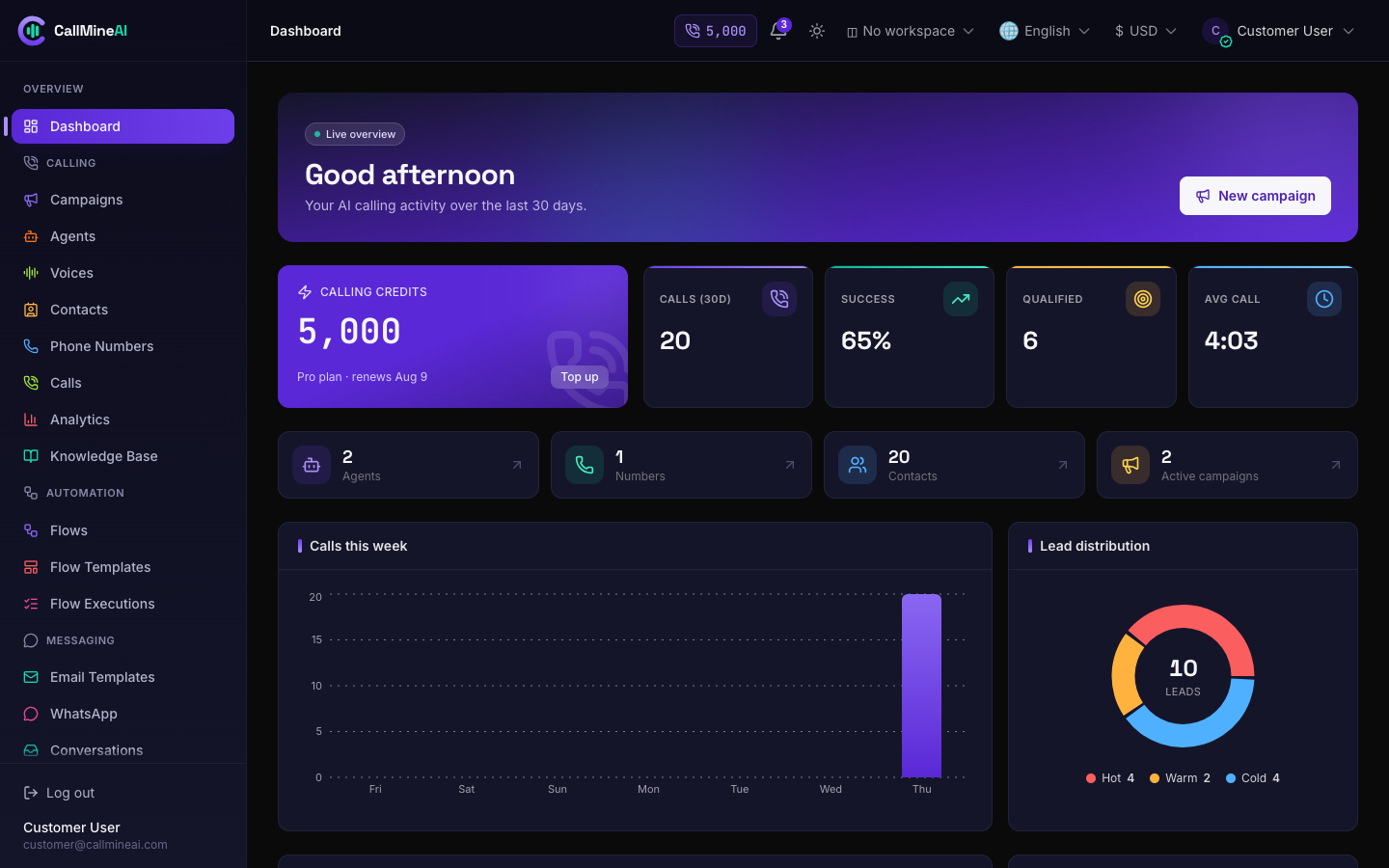Click the globe language icon

pyautogui.click(x=1009, y=31)
